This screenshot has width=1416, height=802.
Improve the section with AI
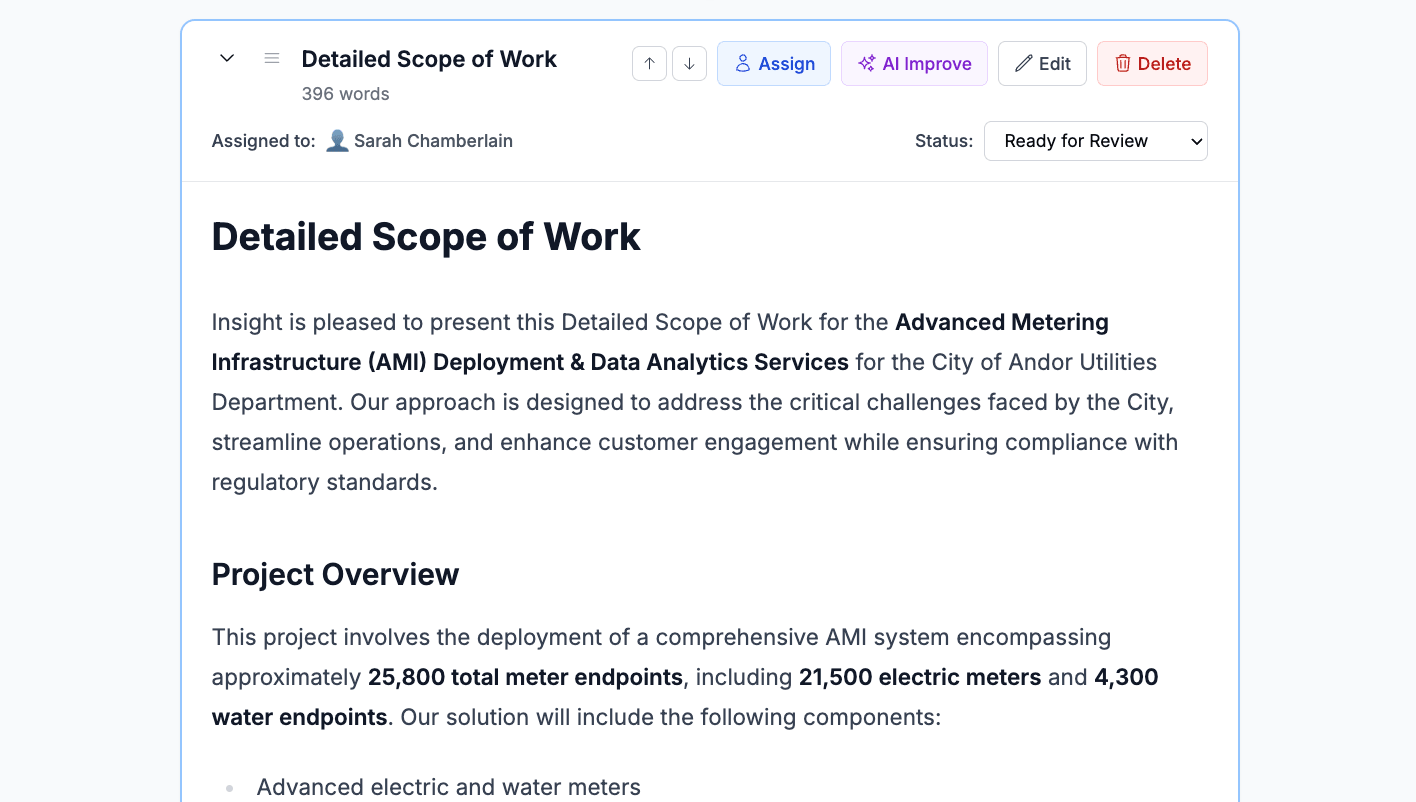914,63
